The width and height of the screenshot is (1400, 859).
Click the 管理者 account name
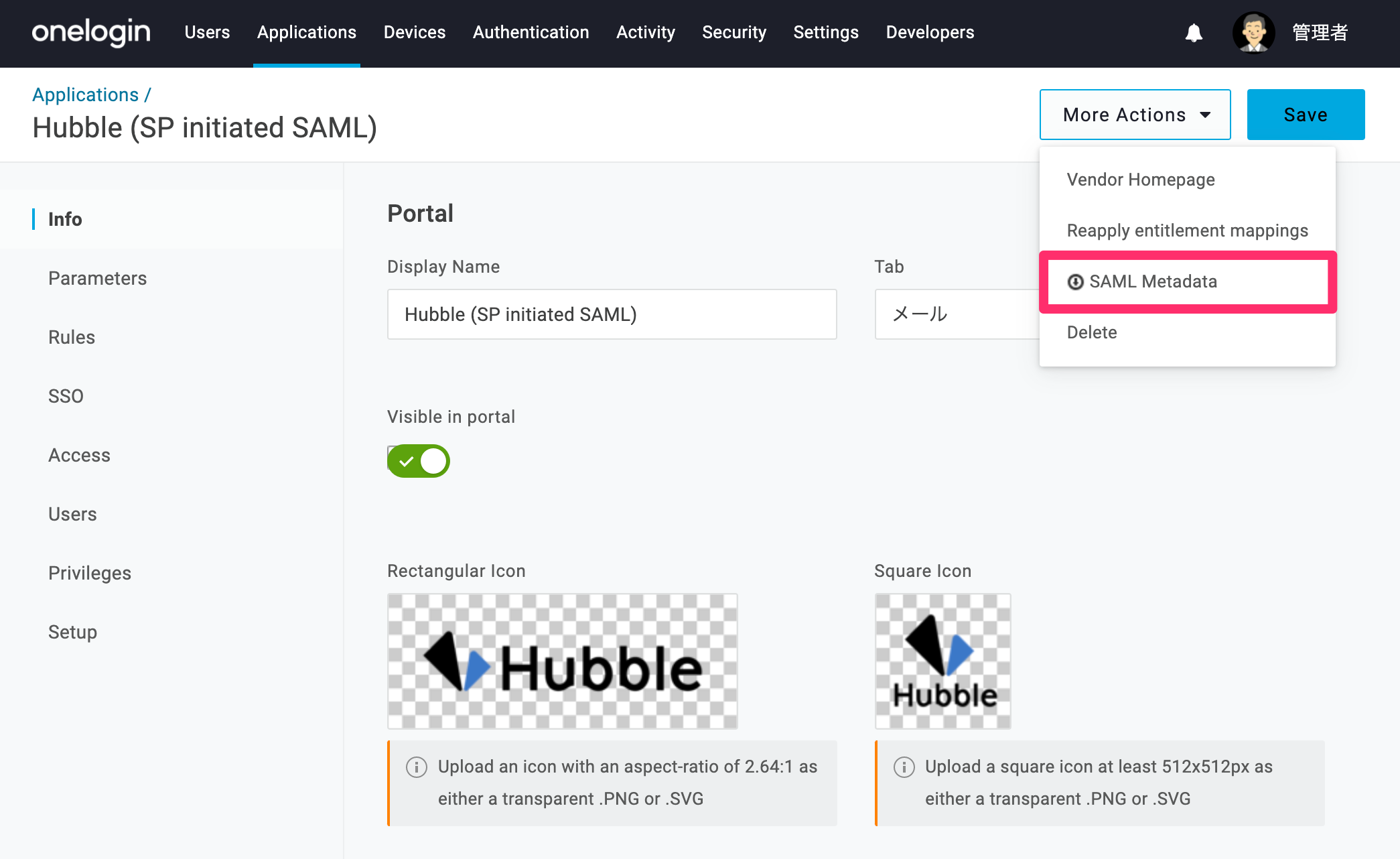click(x=1320, y=33)
